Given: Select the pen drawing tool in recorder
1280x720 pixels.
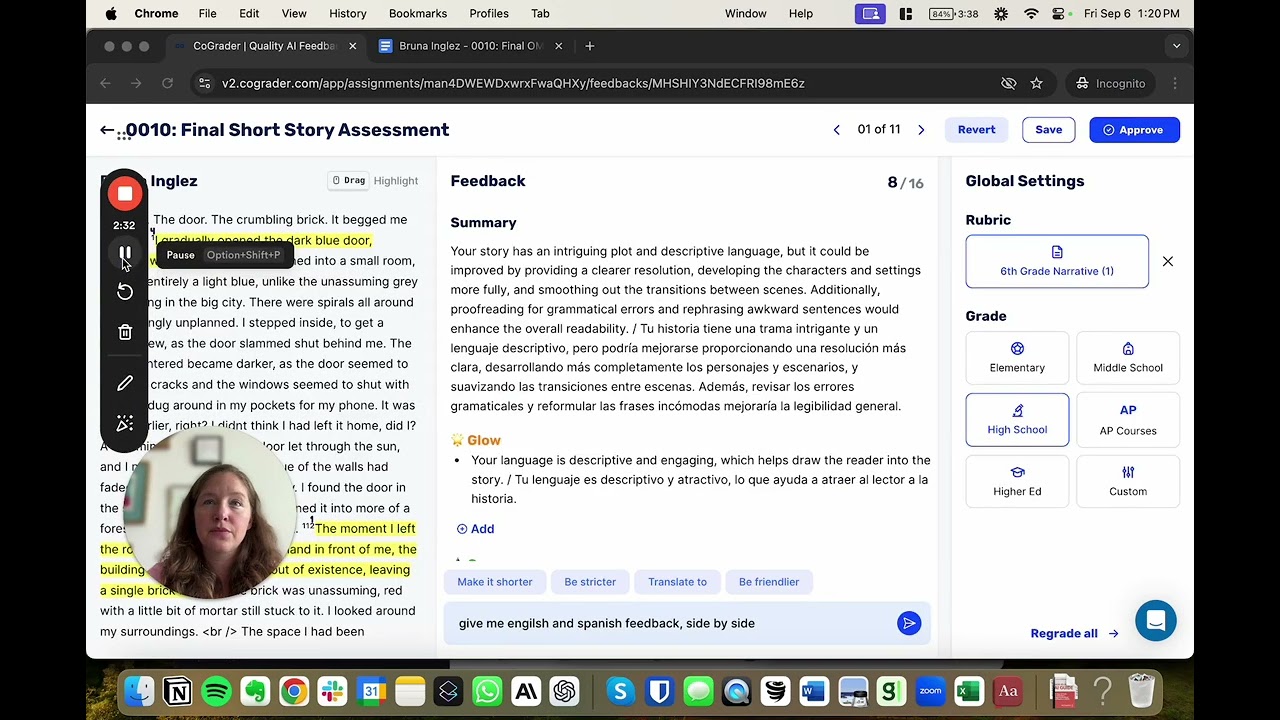Looking at the screenshot, I should click(x=125, y=383).
